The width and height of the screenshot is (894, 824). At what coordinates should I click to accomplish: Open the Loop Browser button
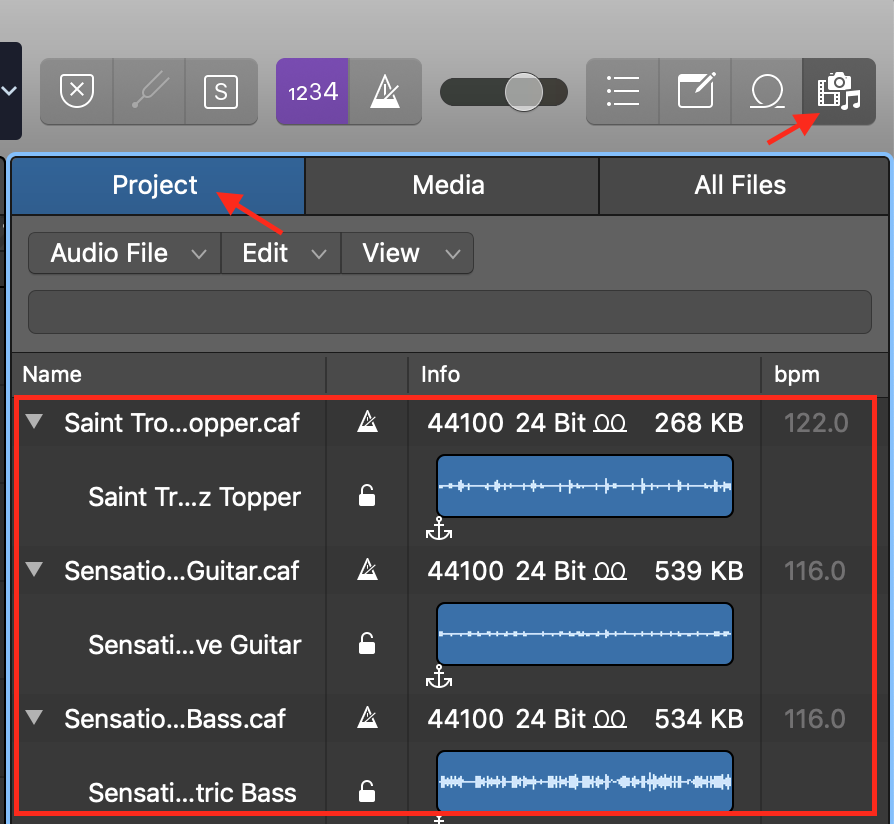pyautogui.click(x=767, y=91)
